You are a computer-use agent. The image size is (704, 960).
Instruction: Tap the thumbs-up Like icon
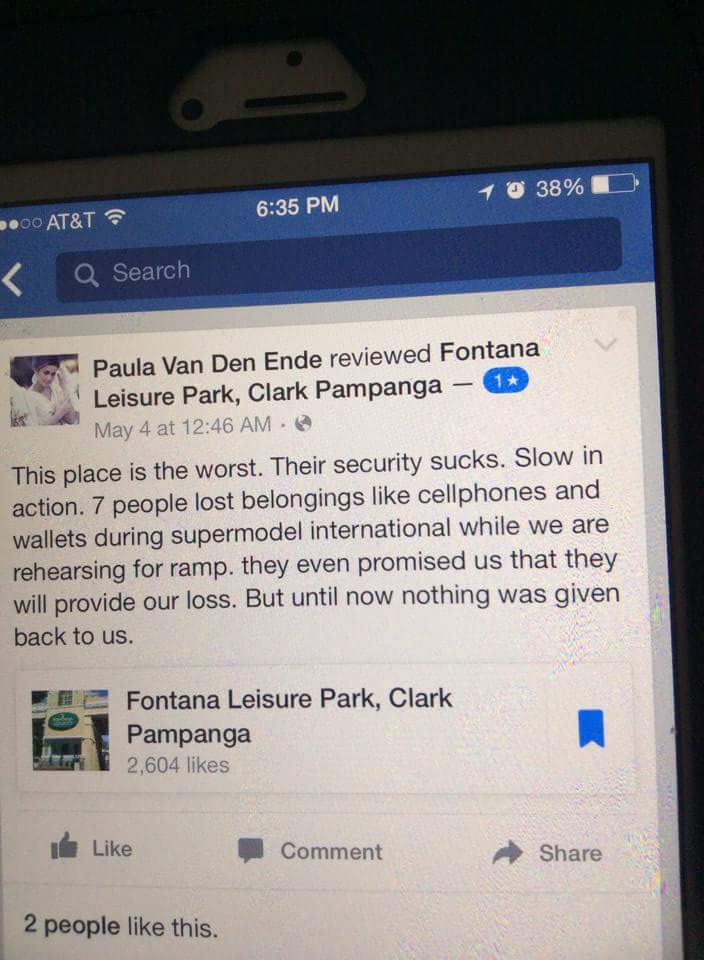point(64,846)
